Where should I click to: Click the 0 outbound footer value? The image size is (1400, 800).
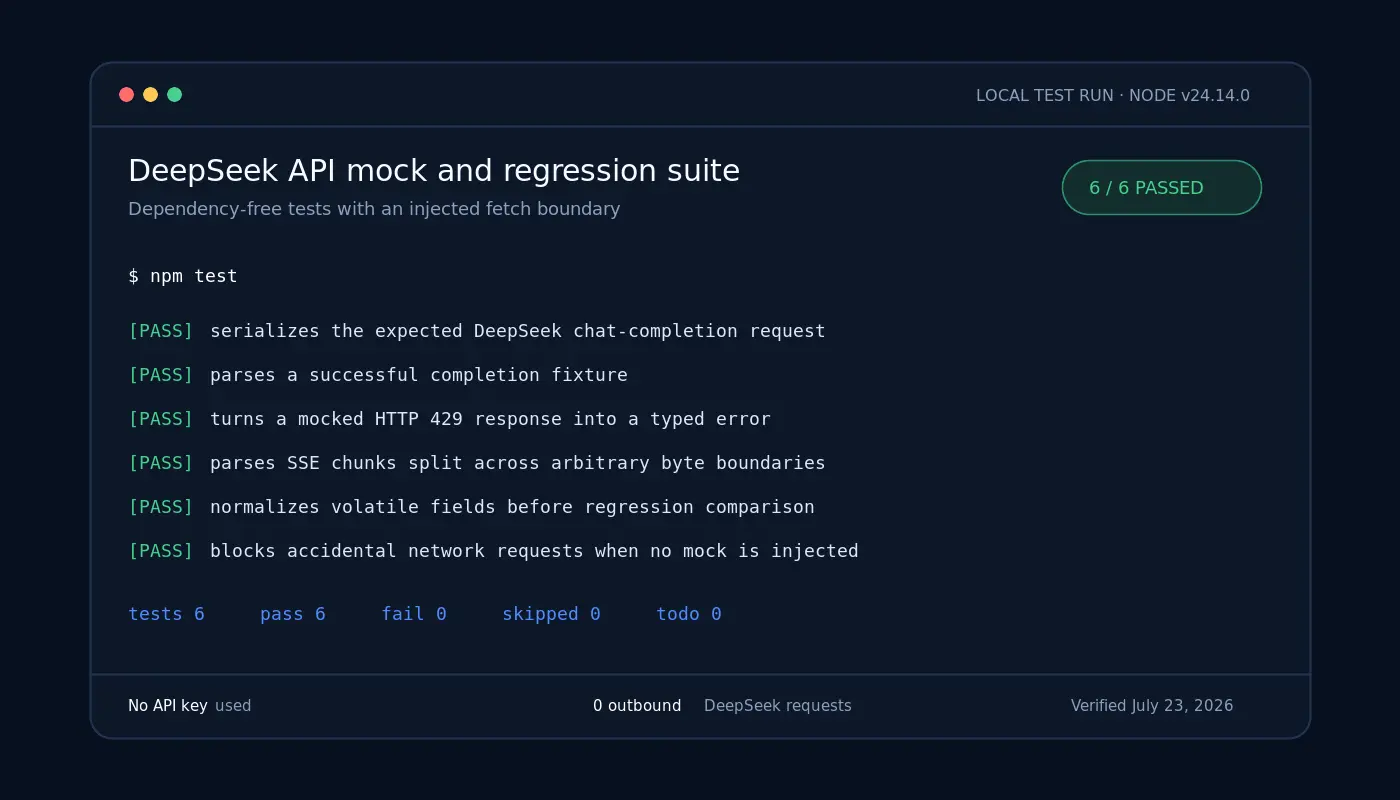pos(637,706)
